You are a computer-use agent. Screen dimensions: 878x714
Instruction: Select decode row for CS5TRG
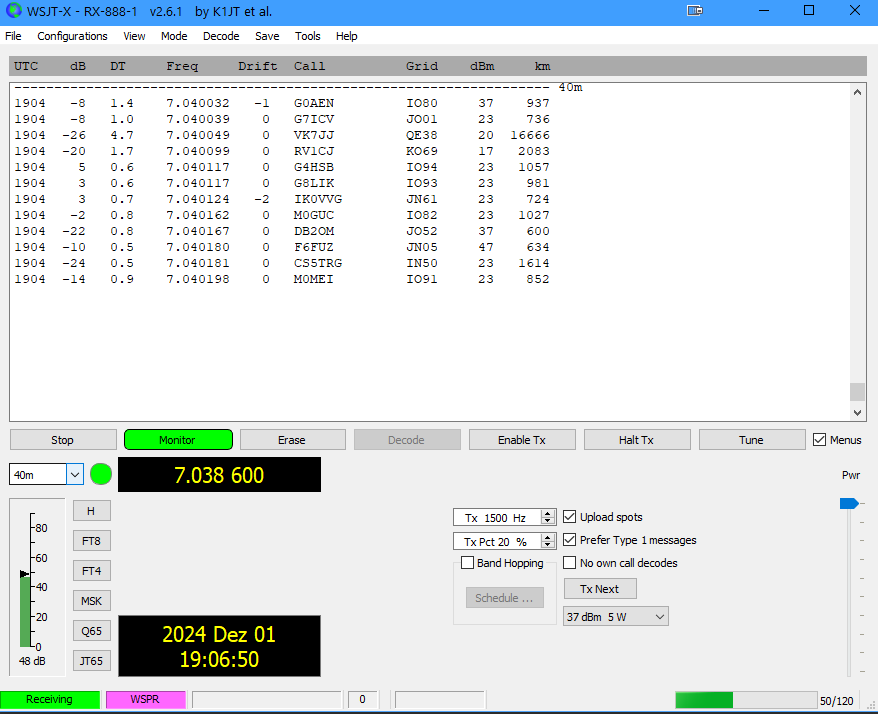282,263
